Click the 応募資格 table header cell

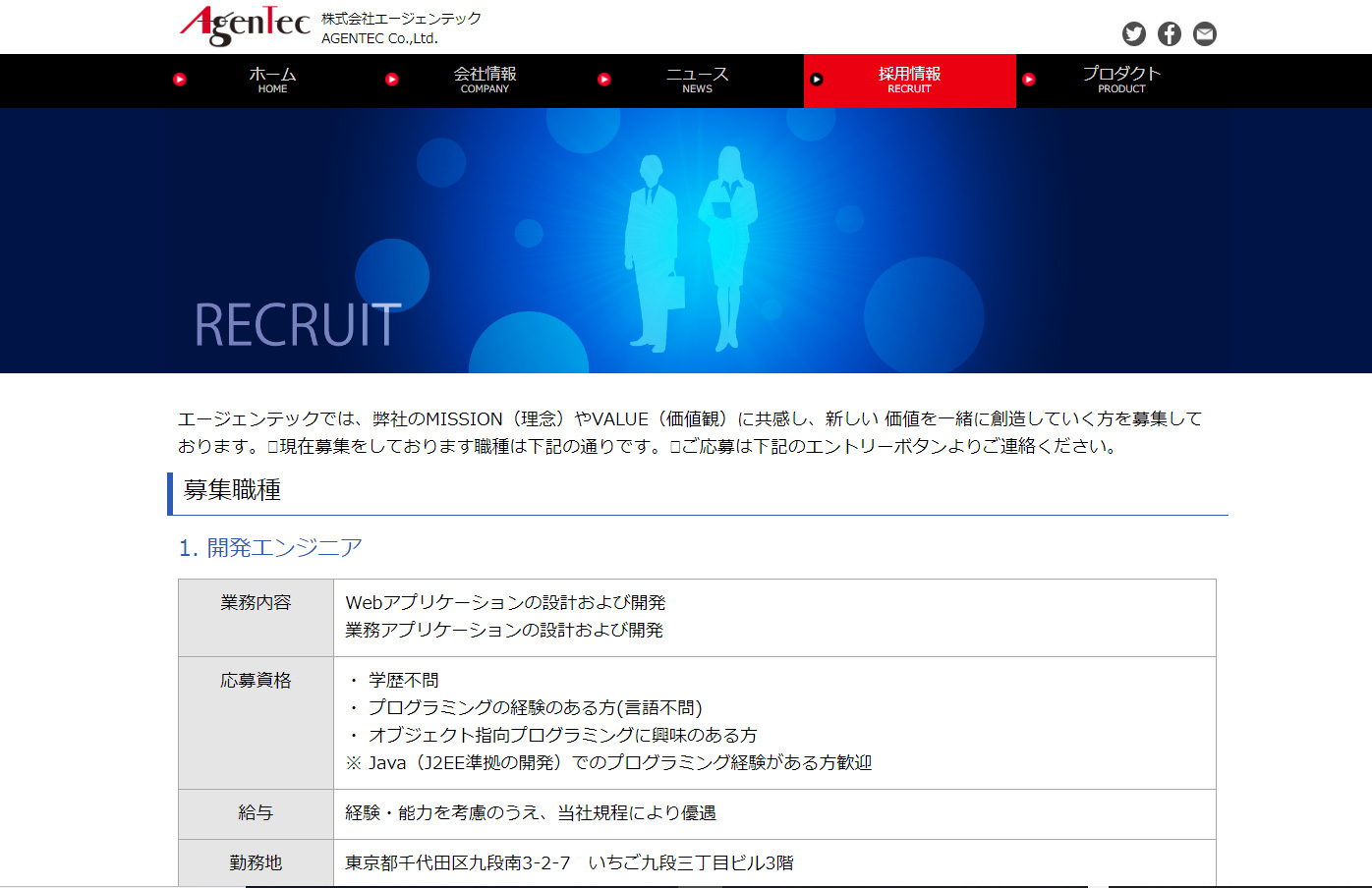pyautogui.click(x=256, y=681)
